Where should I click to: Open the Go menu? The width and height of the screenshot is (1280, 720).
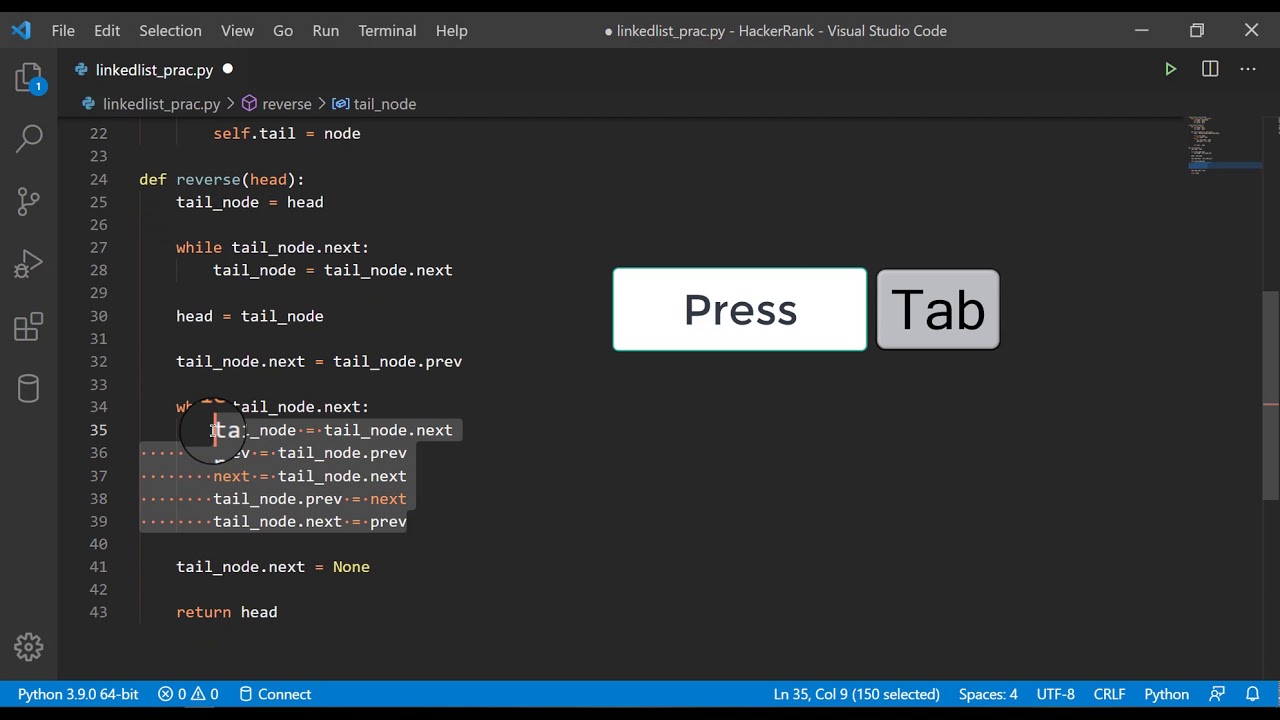(283, 30)
